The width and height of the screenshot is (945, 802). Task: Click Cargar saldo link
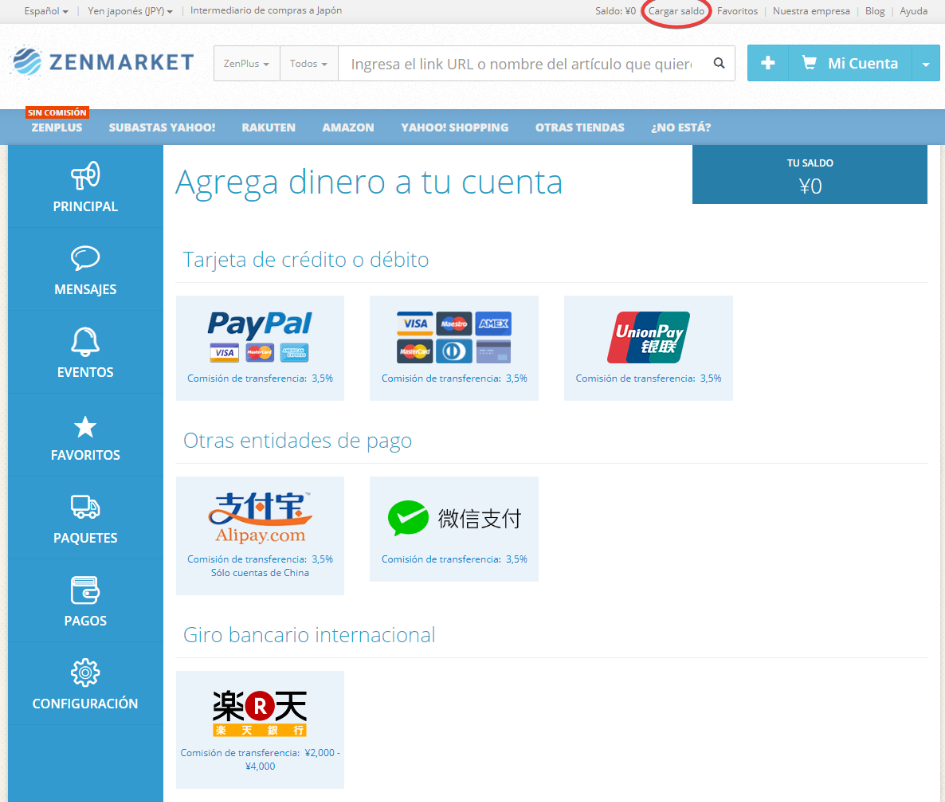pos(676,11)
